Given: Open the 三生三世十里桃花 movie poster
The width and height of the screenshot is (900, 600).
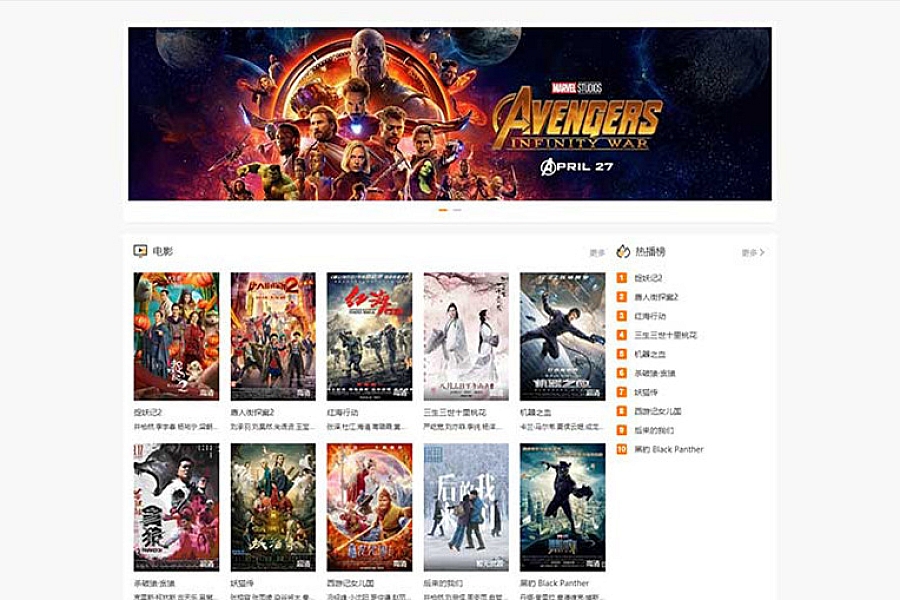Looking at the screenshot, I should click(466, 336).
